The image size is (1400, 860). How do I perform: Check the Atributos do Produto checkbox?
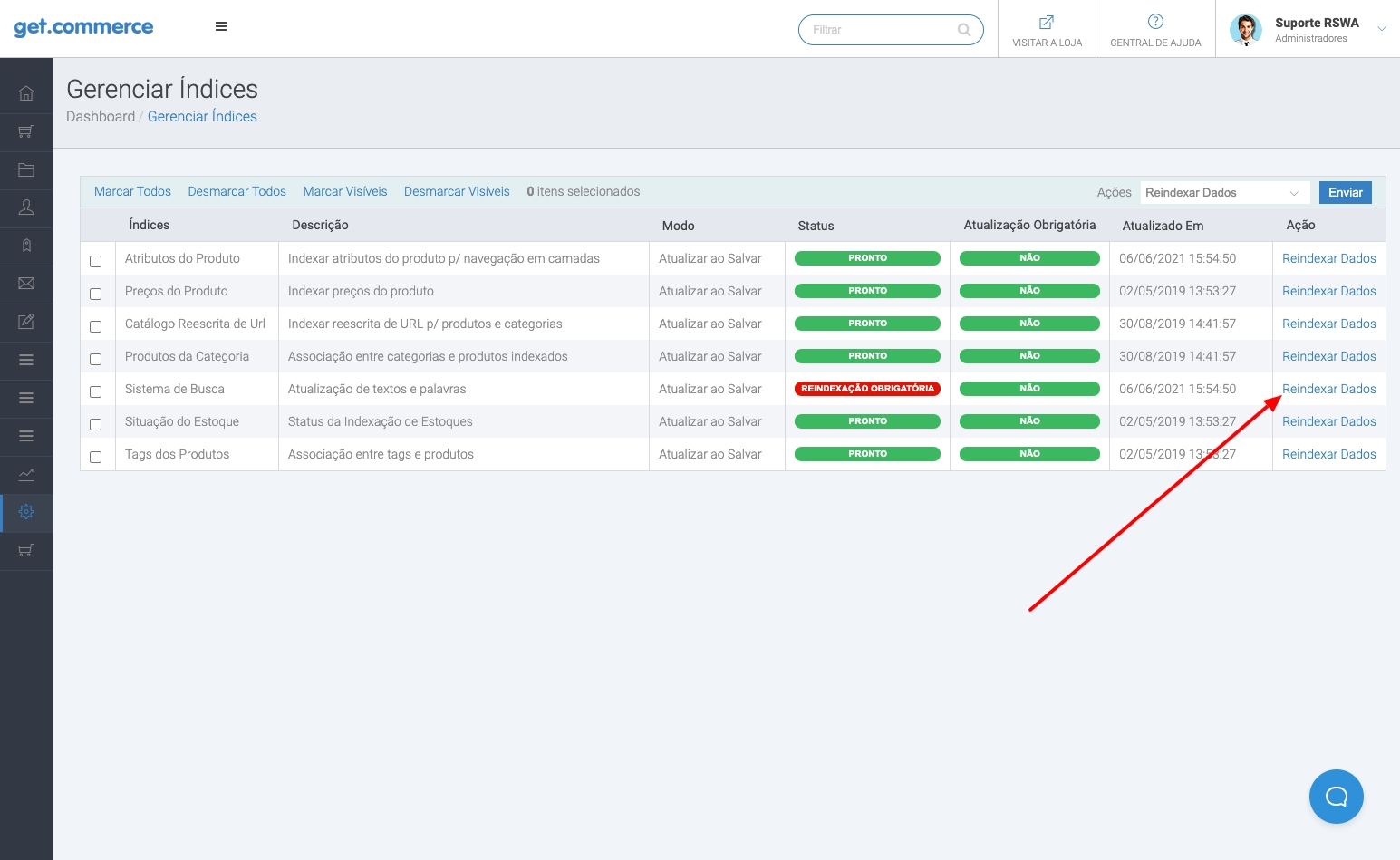click(96, 261)
